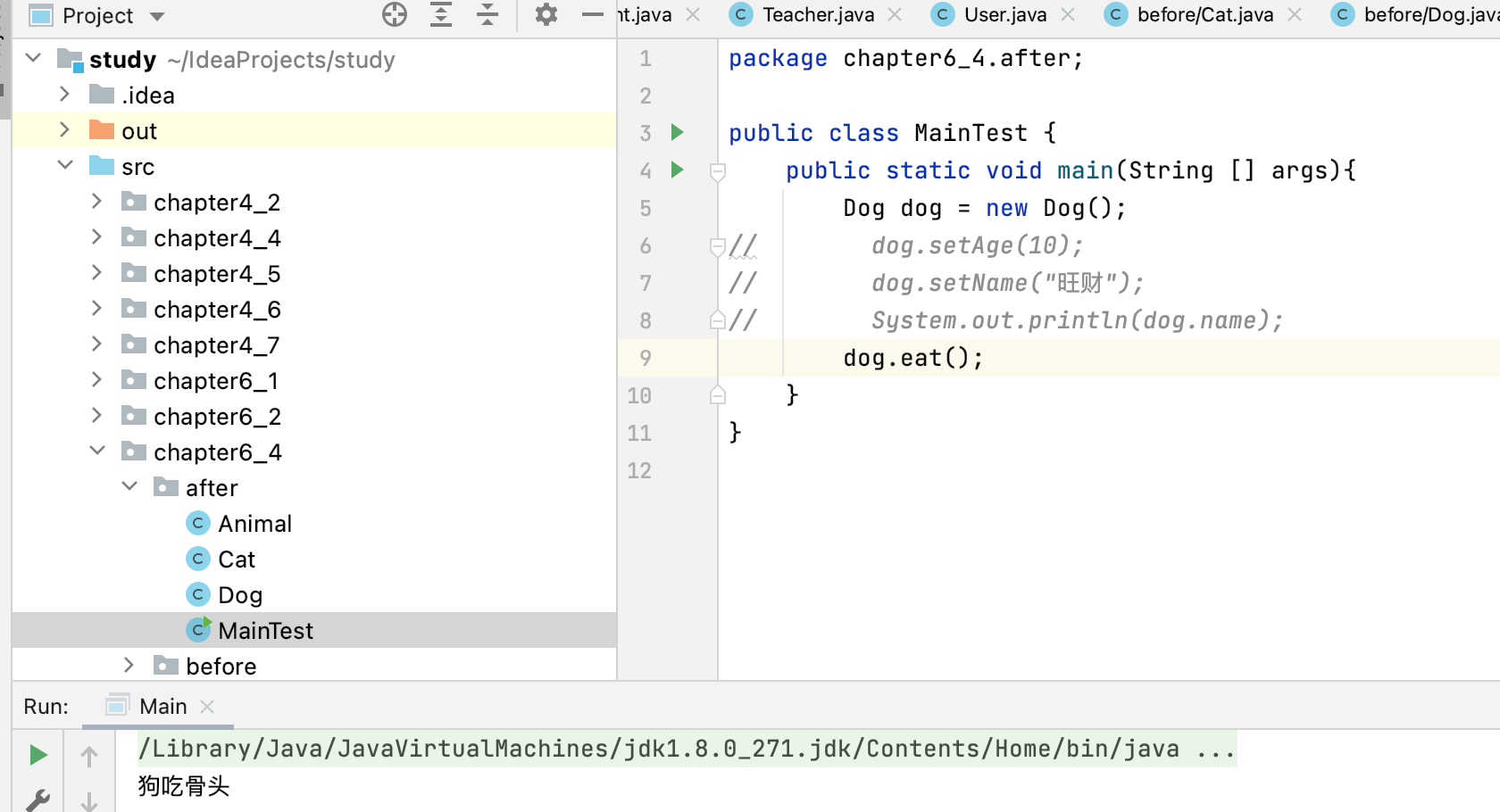Run MainTest class via gutter arrow on line 3
1500x812 pixels.
tap(677, 133)
